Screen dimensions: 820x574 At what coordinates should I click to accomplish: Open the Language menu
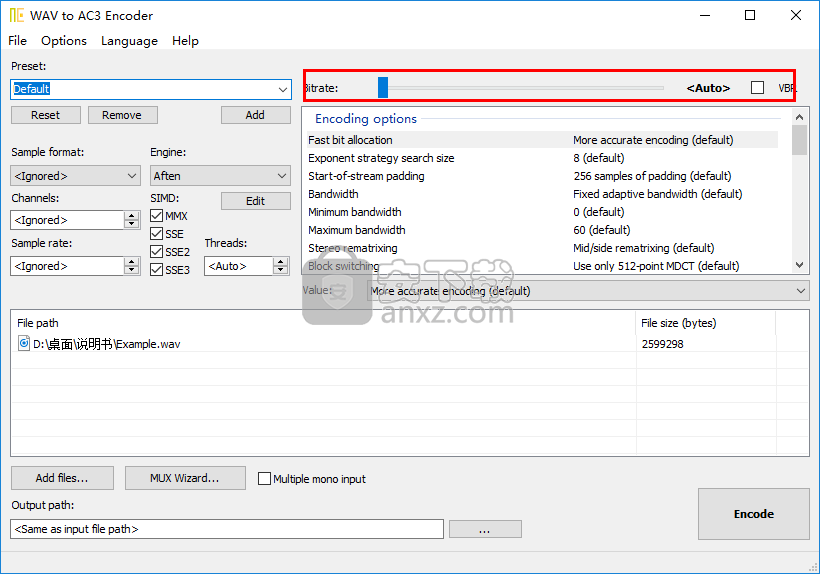129,41
